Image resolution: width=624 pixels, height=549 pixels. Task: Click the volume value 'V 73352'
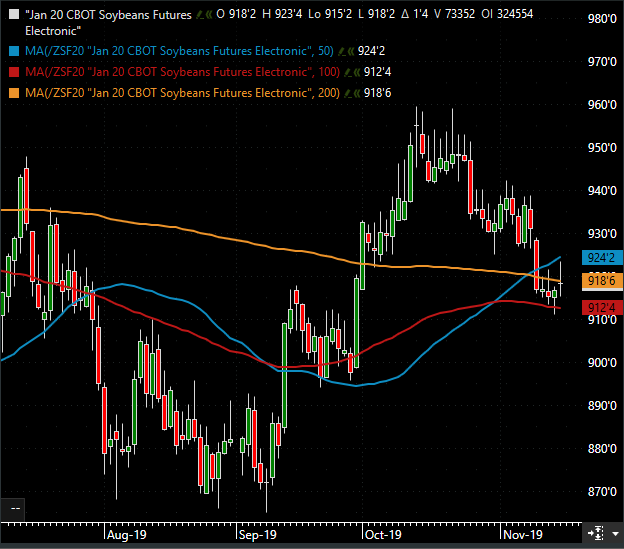coord(454,14)
